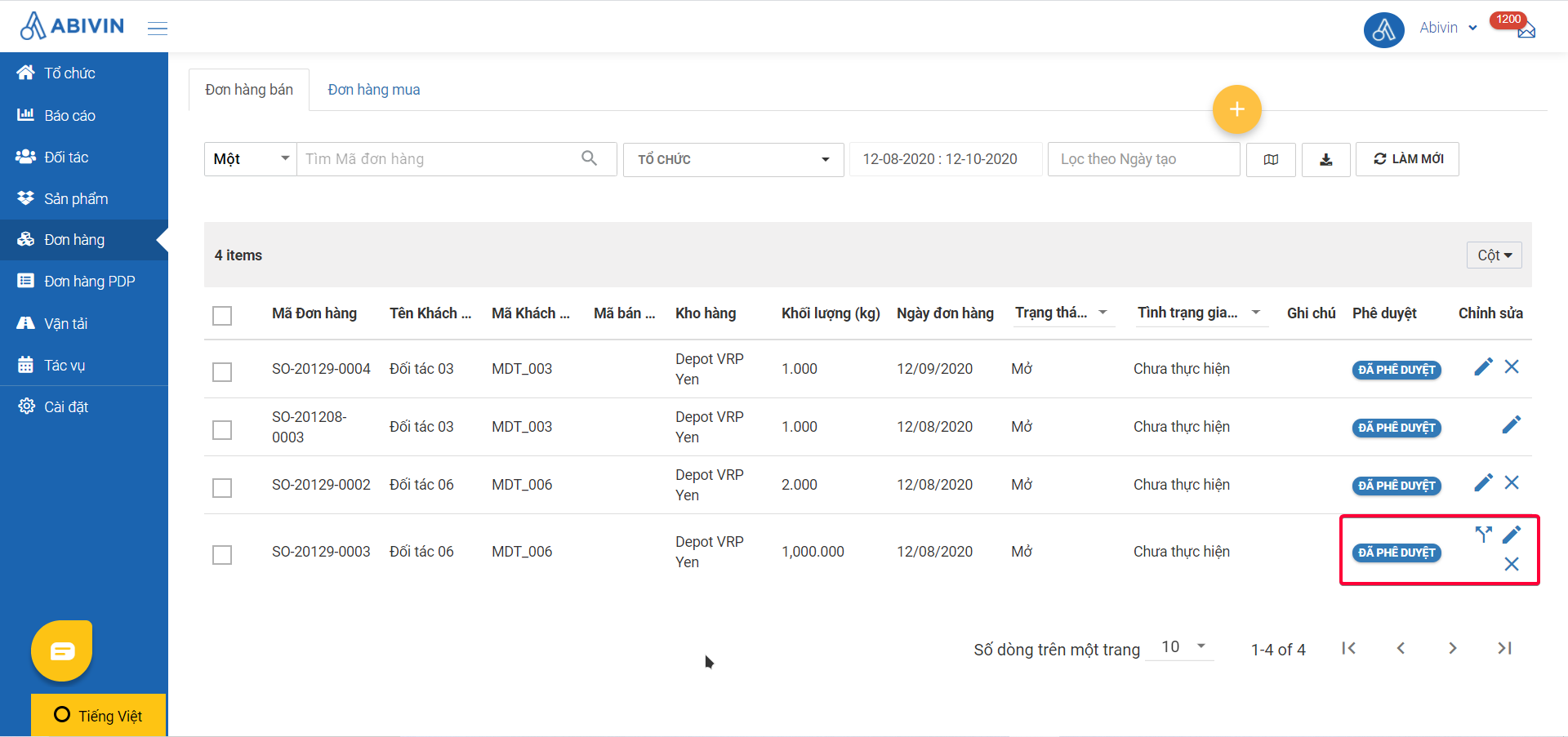The image size is (1568, 737).
Task: Open the mail notifications icon
Action: (x=1526, y=30)
